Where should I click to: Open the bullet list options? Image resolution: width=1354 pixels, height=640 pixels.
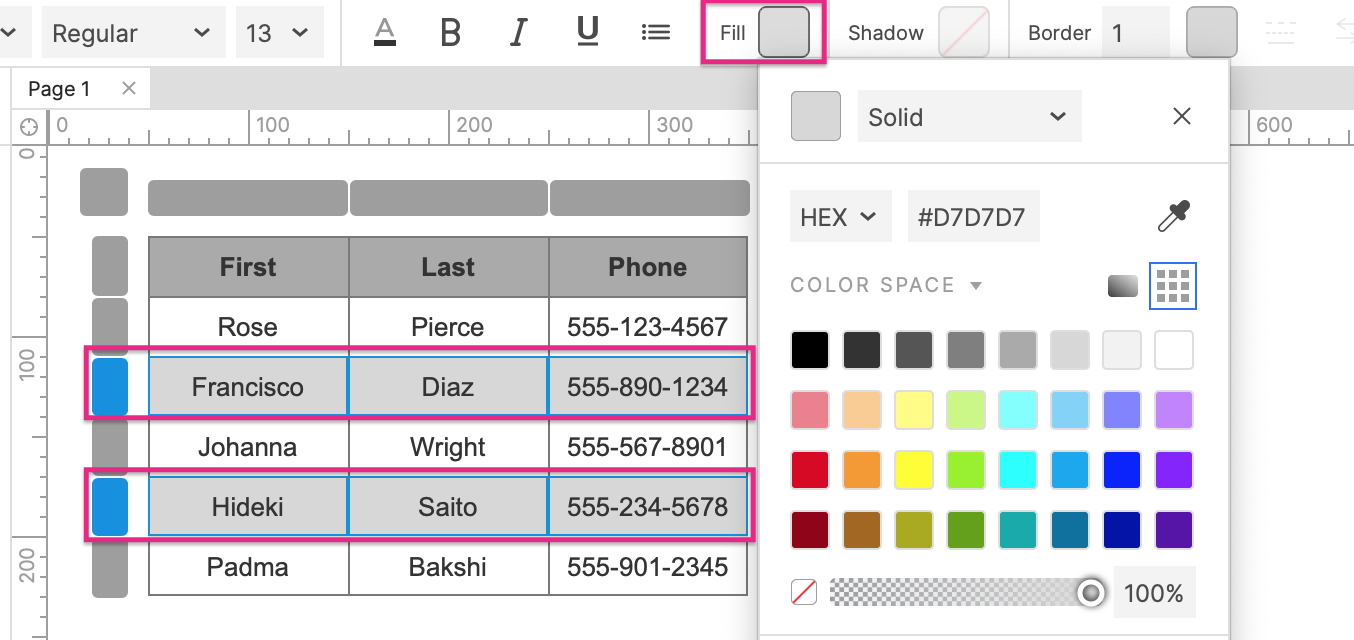655,33
